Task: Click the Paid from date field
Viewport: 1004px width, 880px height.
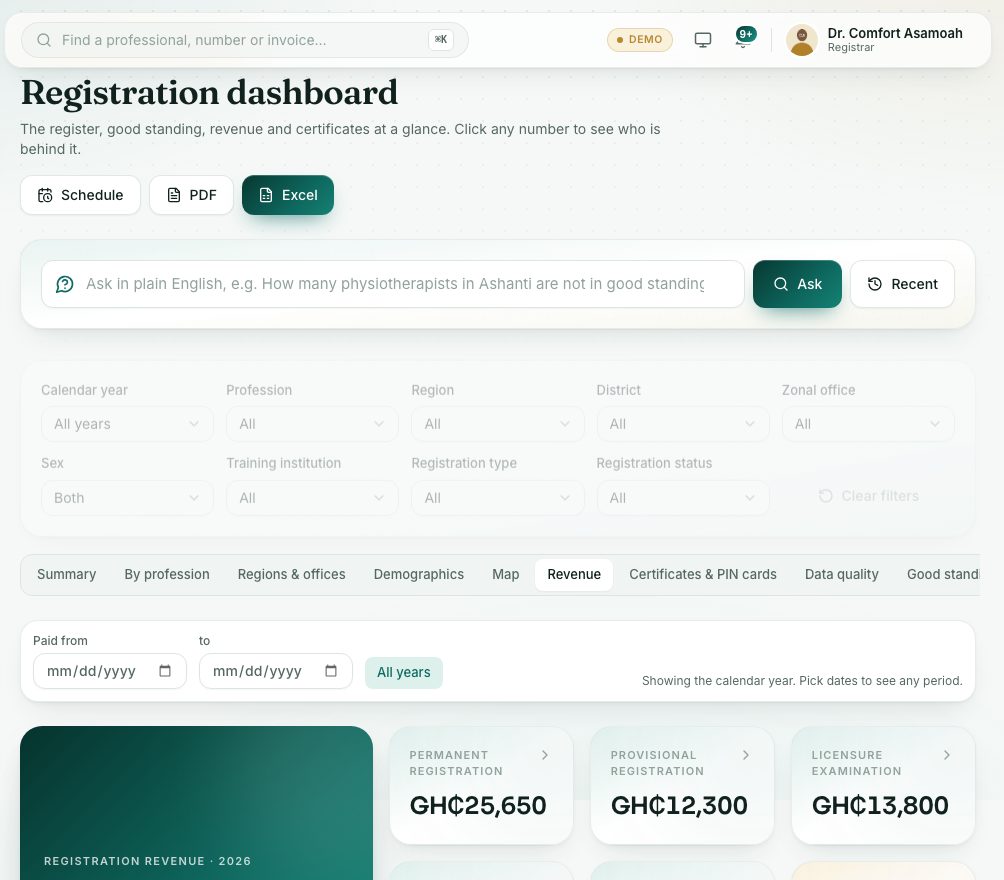Action: click(109, 671)
